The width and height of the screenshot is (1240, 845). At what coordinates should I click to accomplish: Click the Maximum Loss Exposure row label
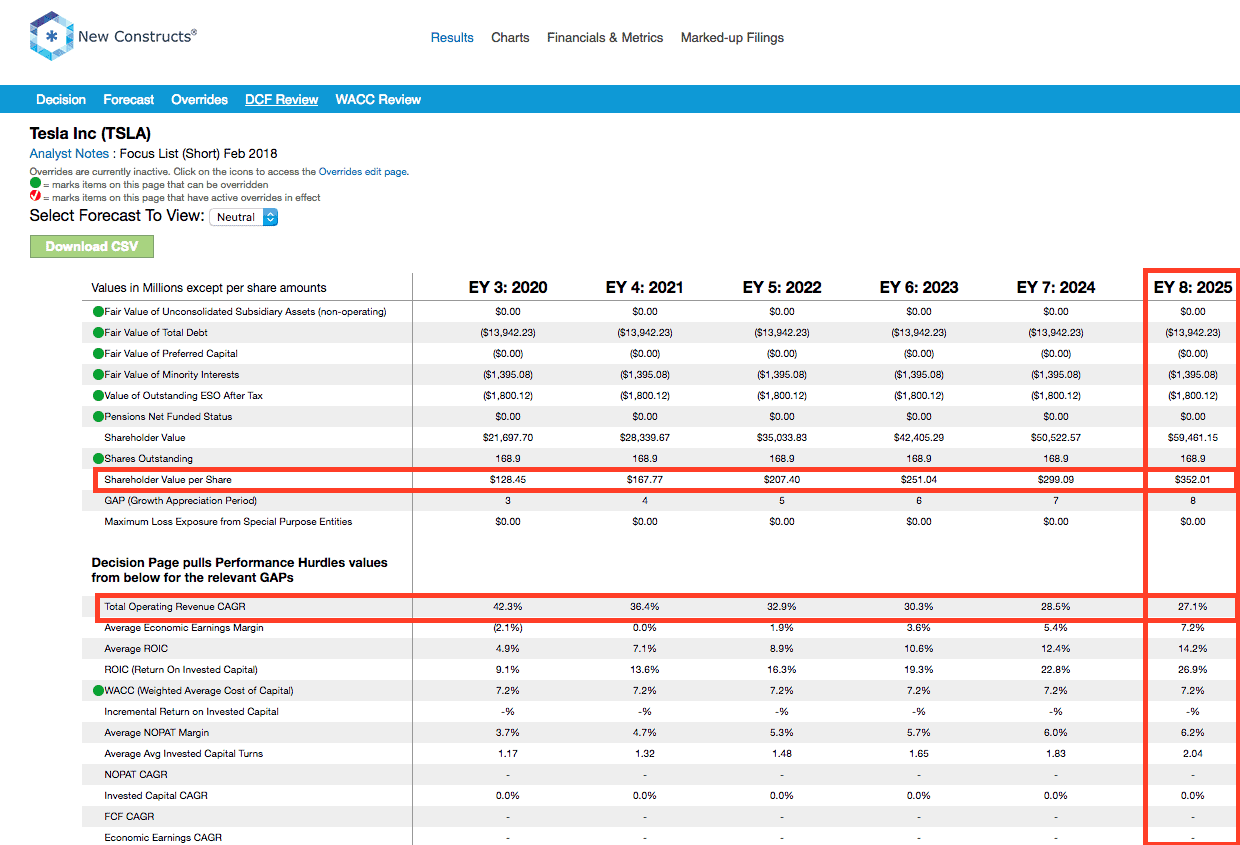point(228,521)
